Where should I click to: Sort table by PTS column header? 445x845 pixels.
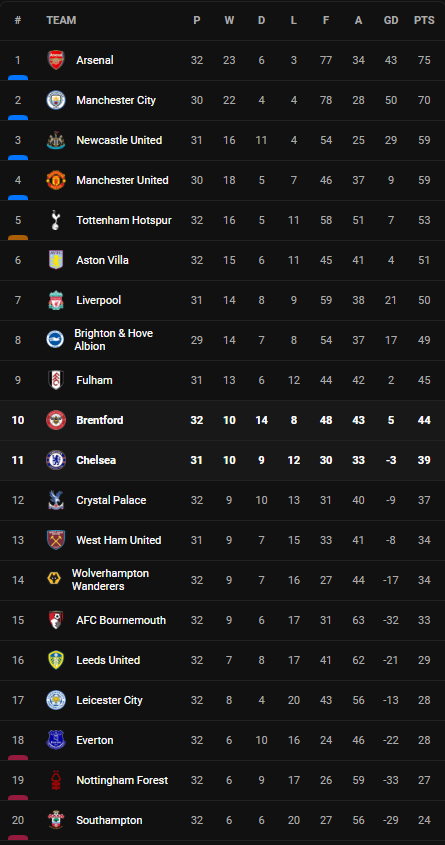424,20
